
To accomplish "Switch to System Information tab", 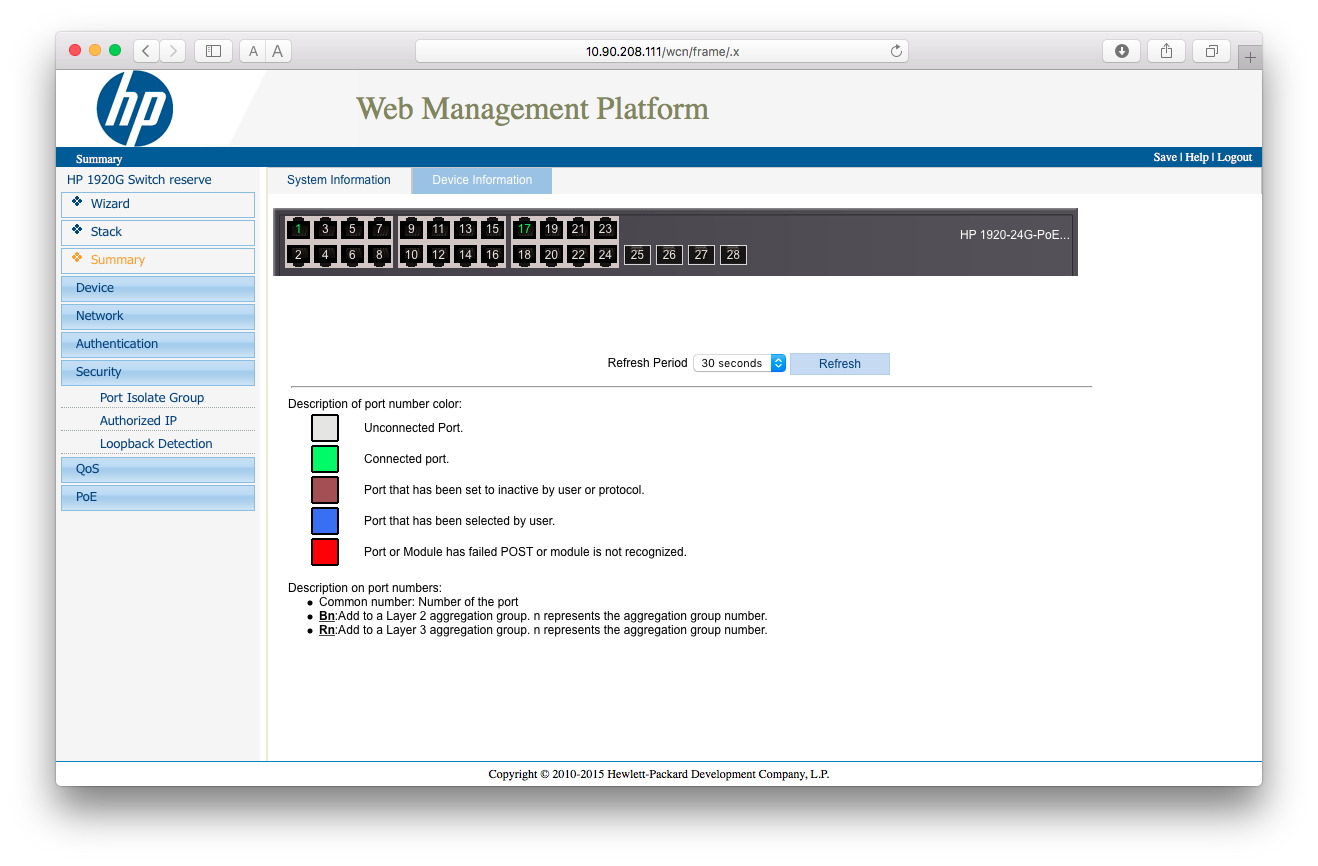I will coord(338,180).
